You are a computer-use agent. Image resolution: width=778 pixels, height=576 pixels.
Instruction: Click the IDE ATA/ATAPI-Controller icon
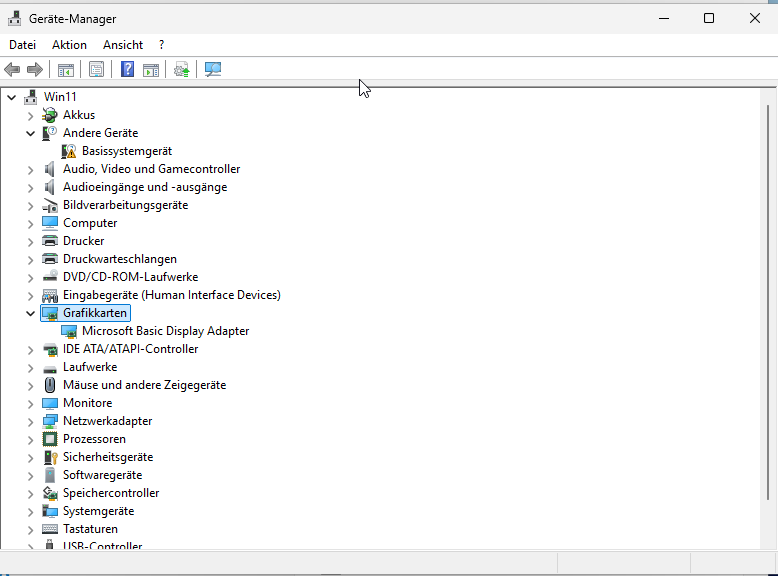(x=50, y=349)
